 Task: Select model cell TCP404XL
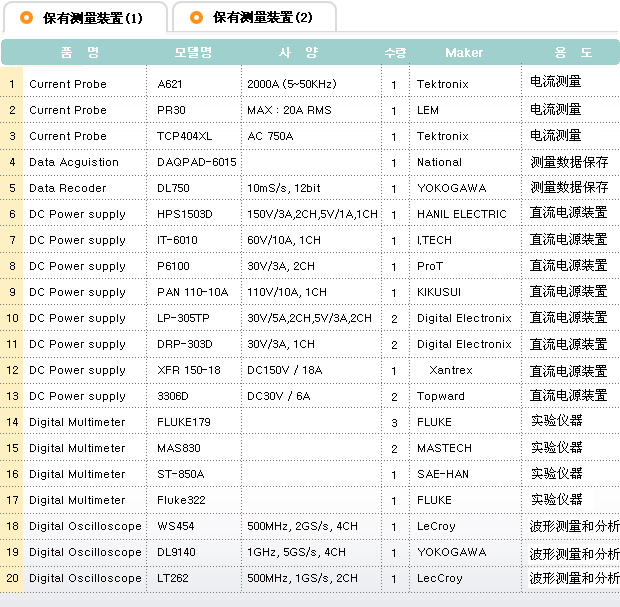pos(184,136)
